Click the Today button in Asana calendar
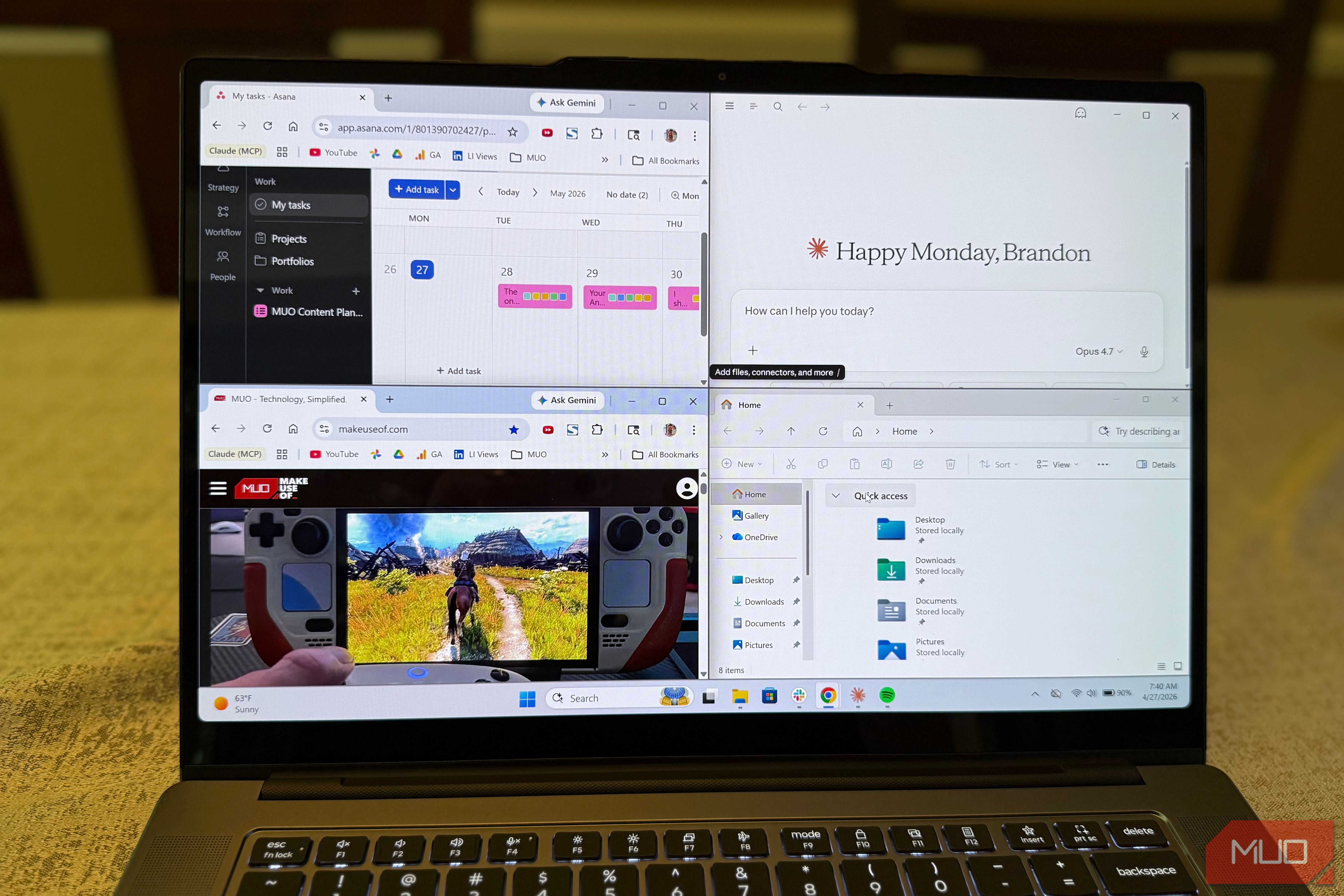Viewport: 1344px width, 896px height. (508, 192)
